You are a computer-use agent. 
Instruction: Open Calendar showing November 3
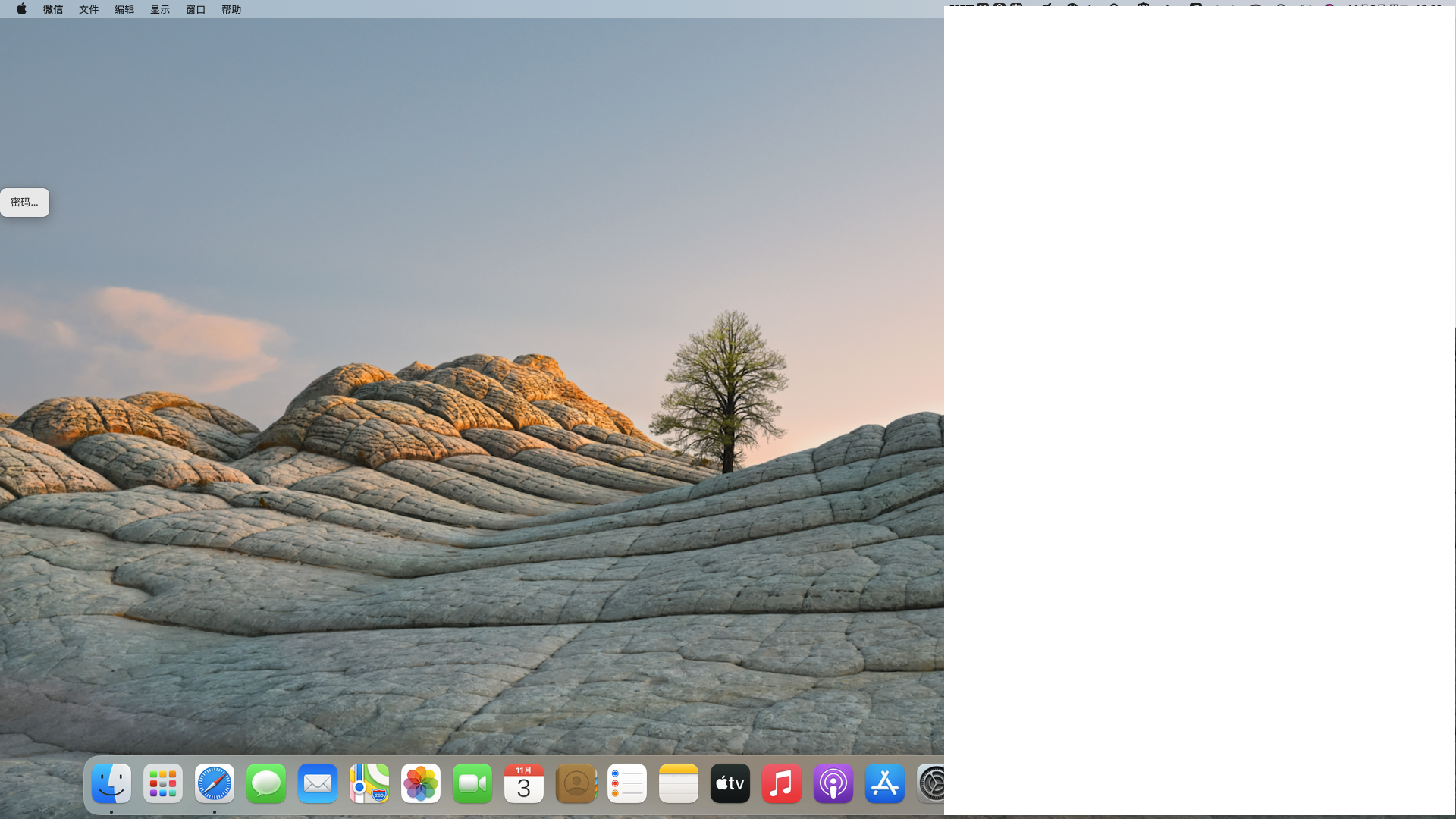(x=524, y=784)
